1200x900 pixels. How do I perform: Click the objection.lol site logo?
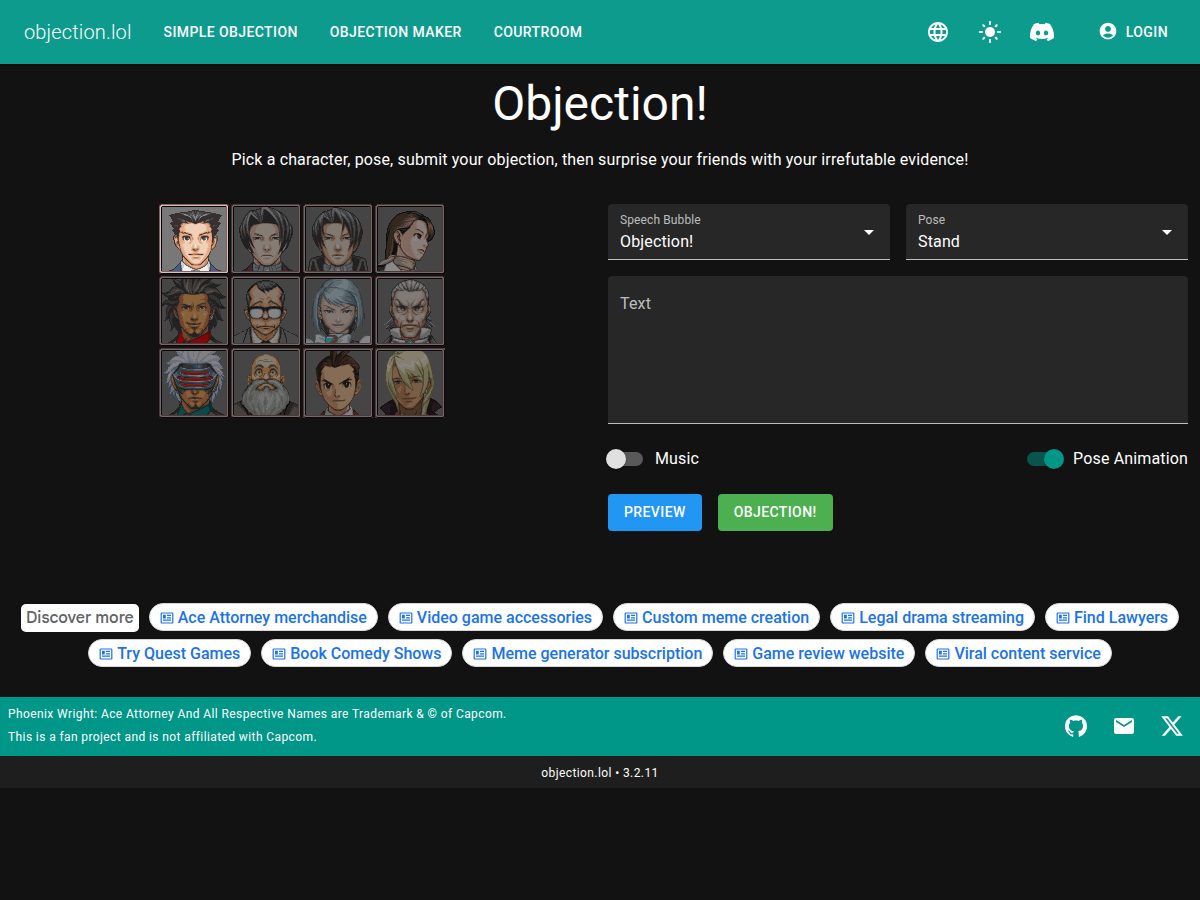78,32
